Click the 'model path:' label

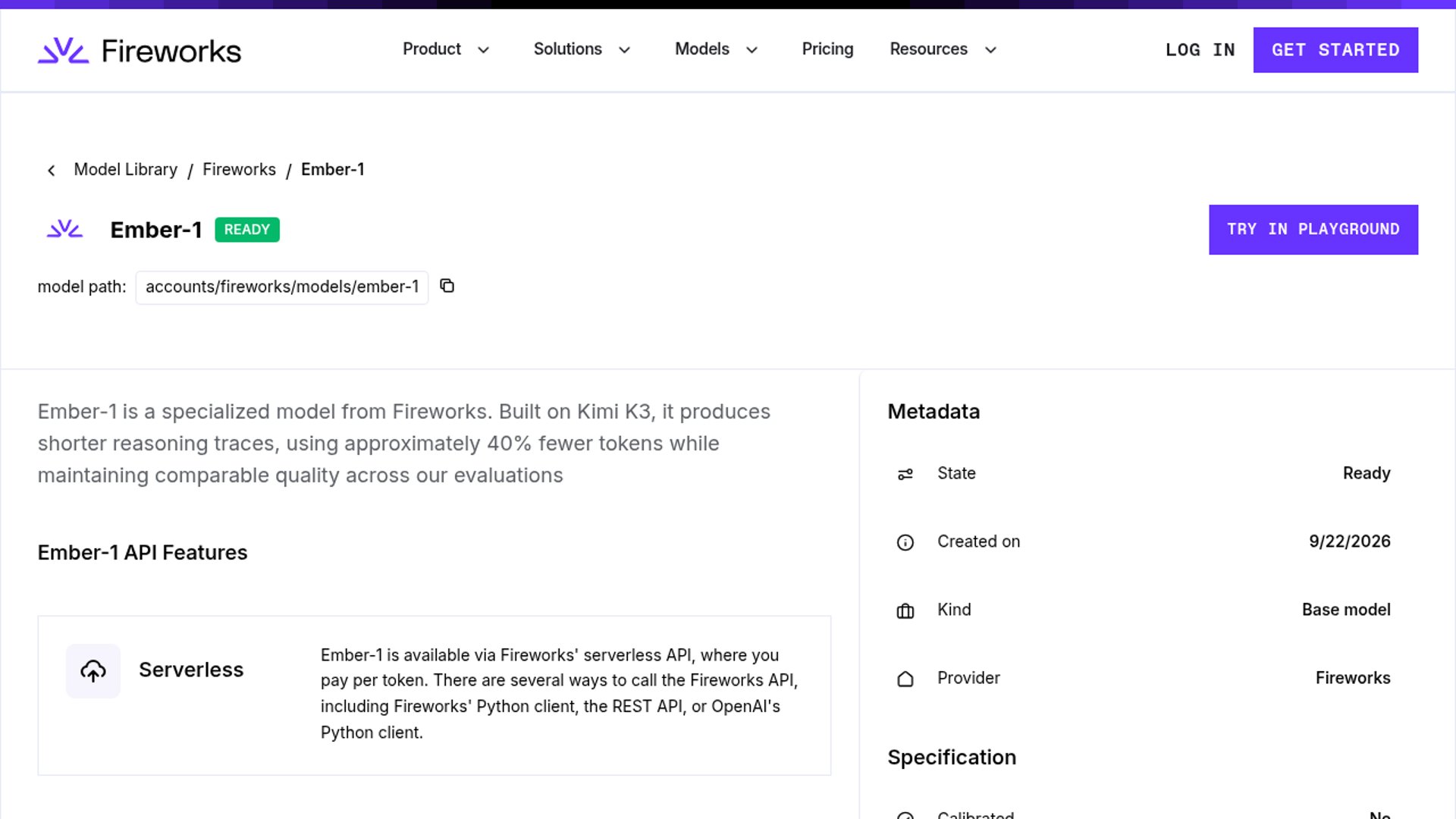(x=82, y=287)
